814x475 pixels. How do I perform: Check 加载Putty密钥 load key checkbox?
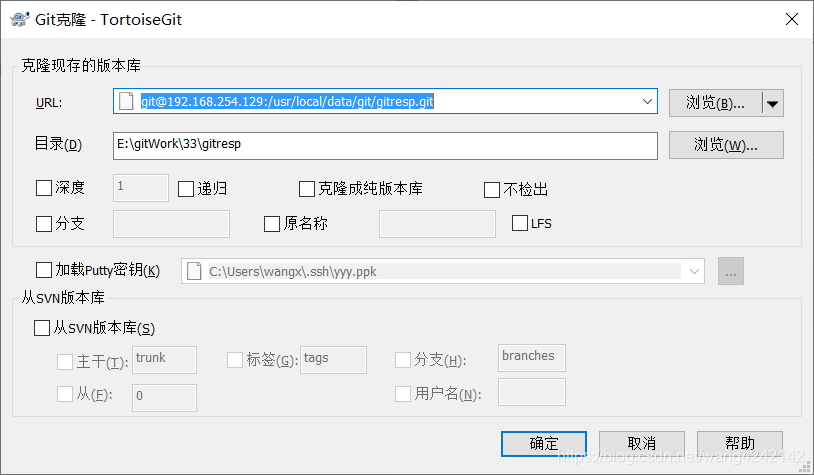click(44, 270)
